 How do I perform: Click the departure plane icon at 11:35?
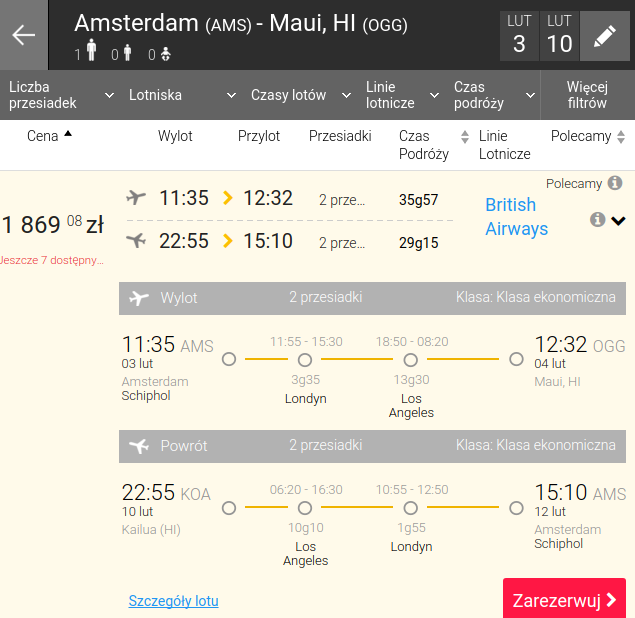(x=136, y=198)
